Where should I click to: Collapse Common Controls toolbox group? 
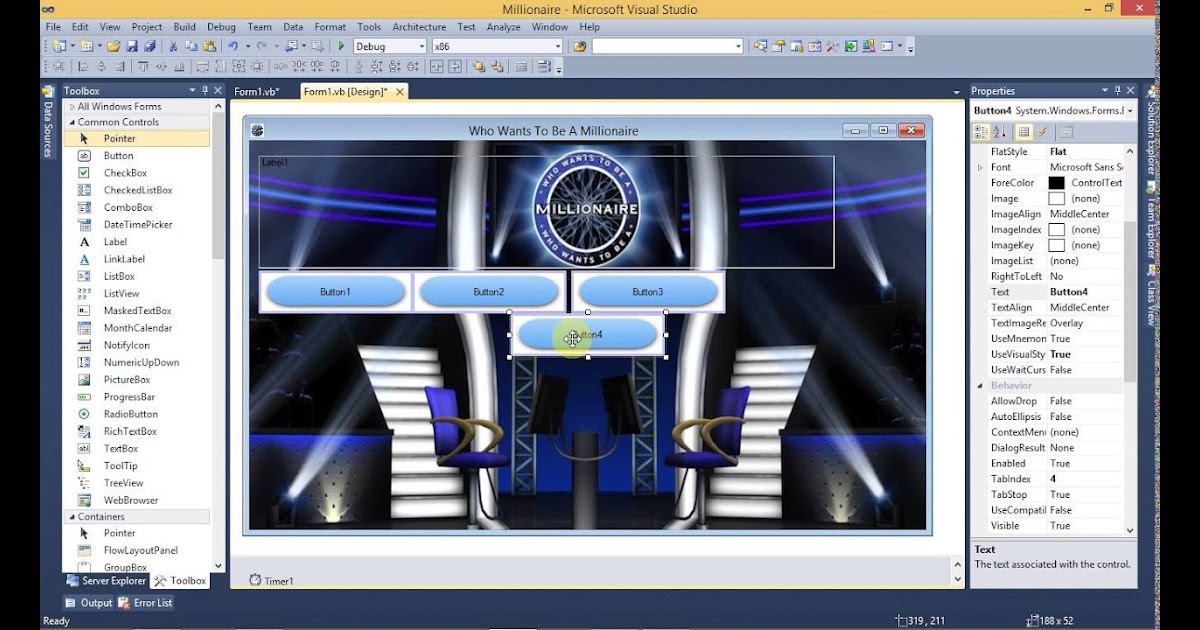(x=72, y=122)
